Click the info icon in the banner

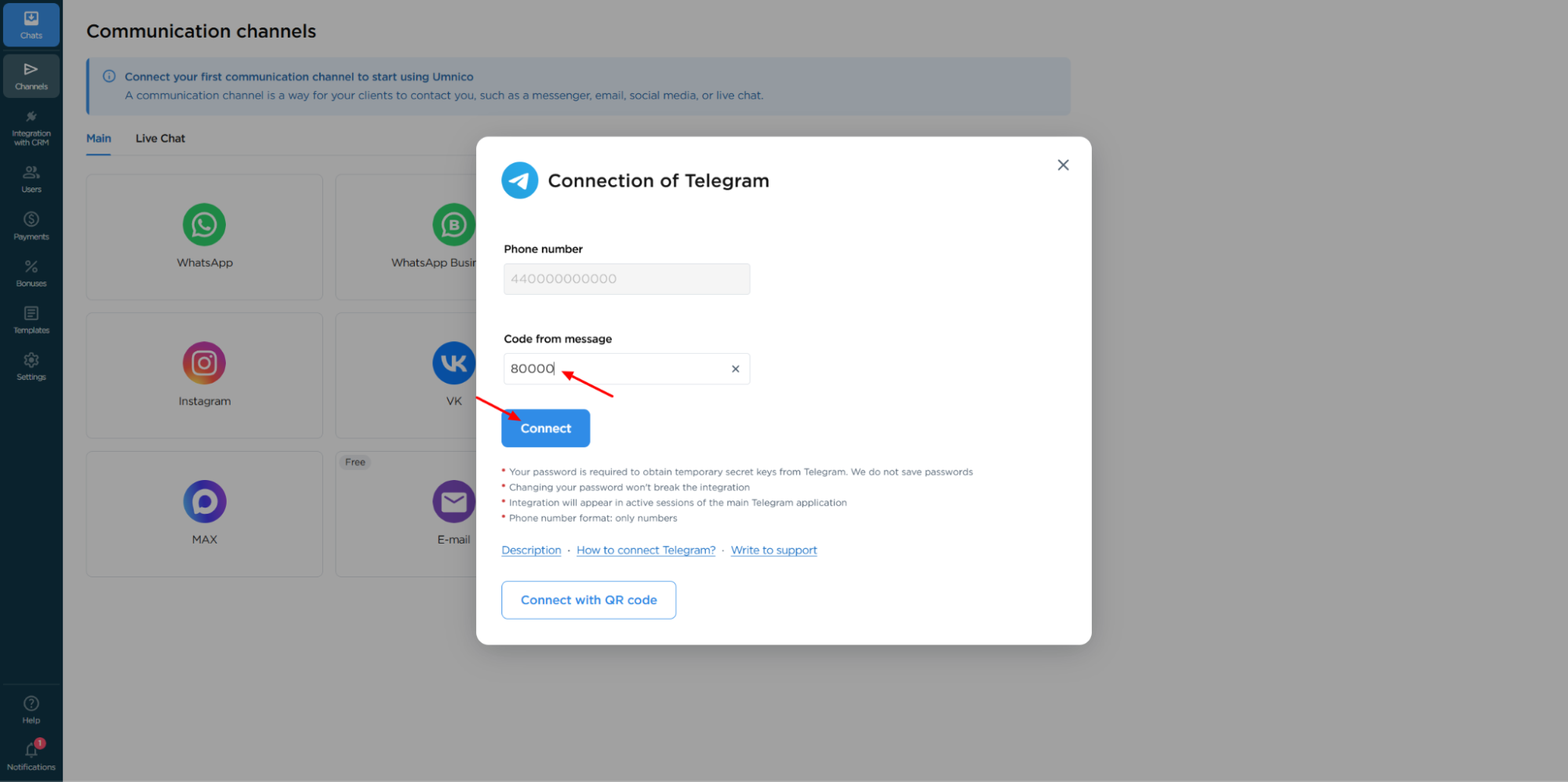point(109,76)
